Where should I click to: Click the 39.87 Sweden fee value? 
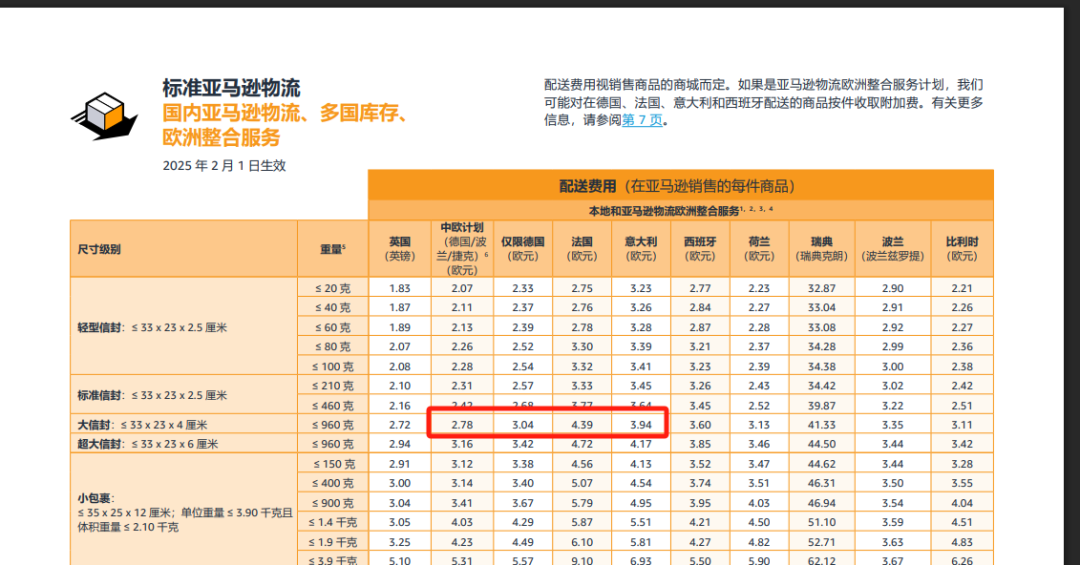822,406
